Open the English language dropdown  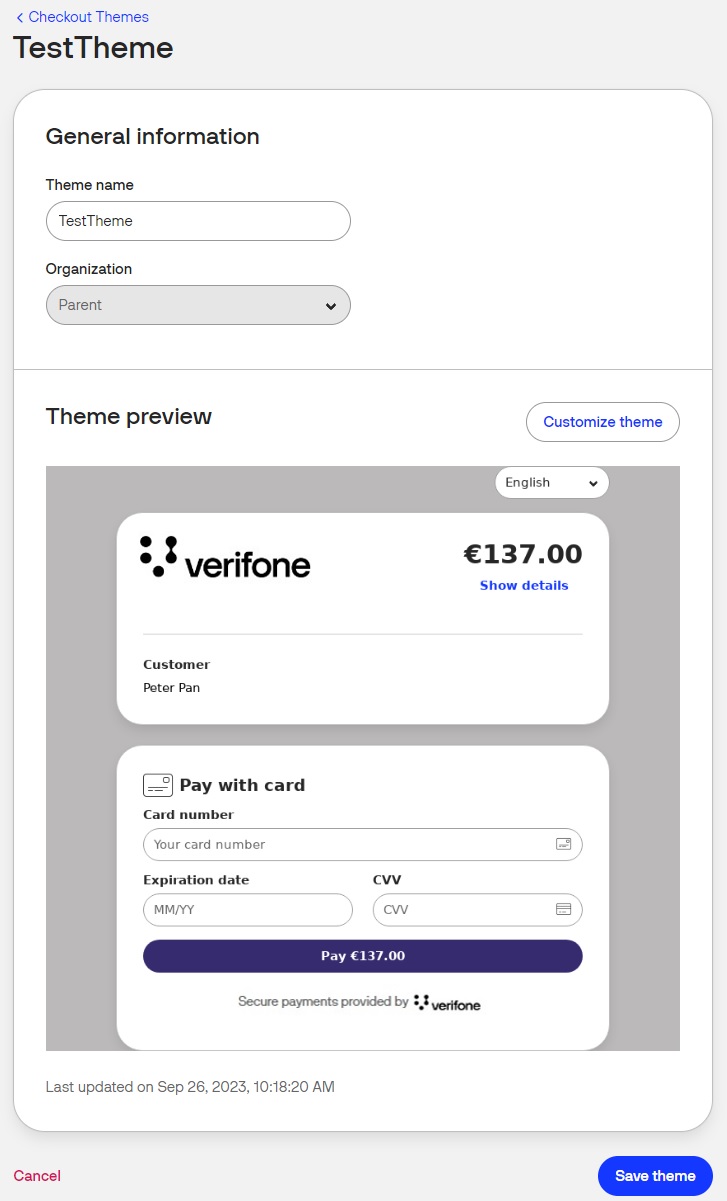point(551,483)
